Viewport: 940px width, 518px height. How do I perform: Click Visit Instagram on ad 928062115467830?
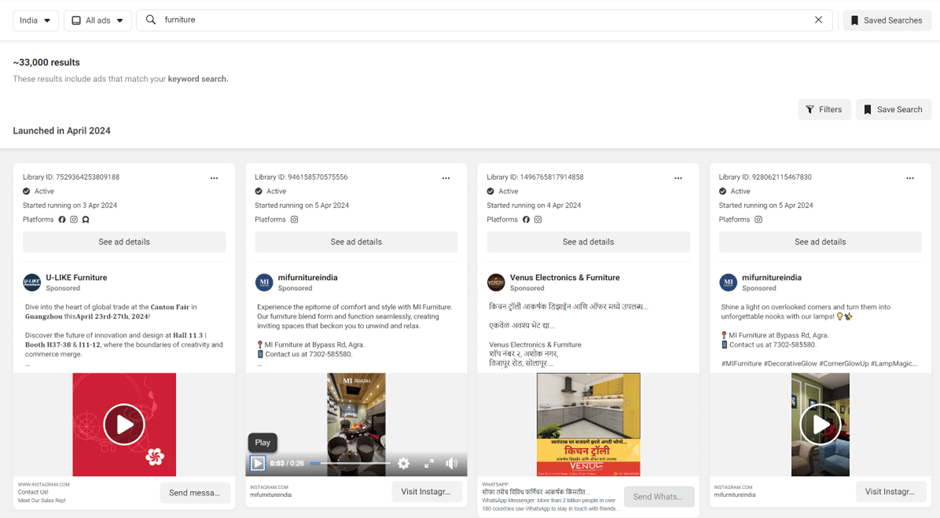point(891,492)
